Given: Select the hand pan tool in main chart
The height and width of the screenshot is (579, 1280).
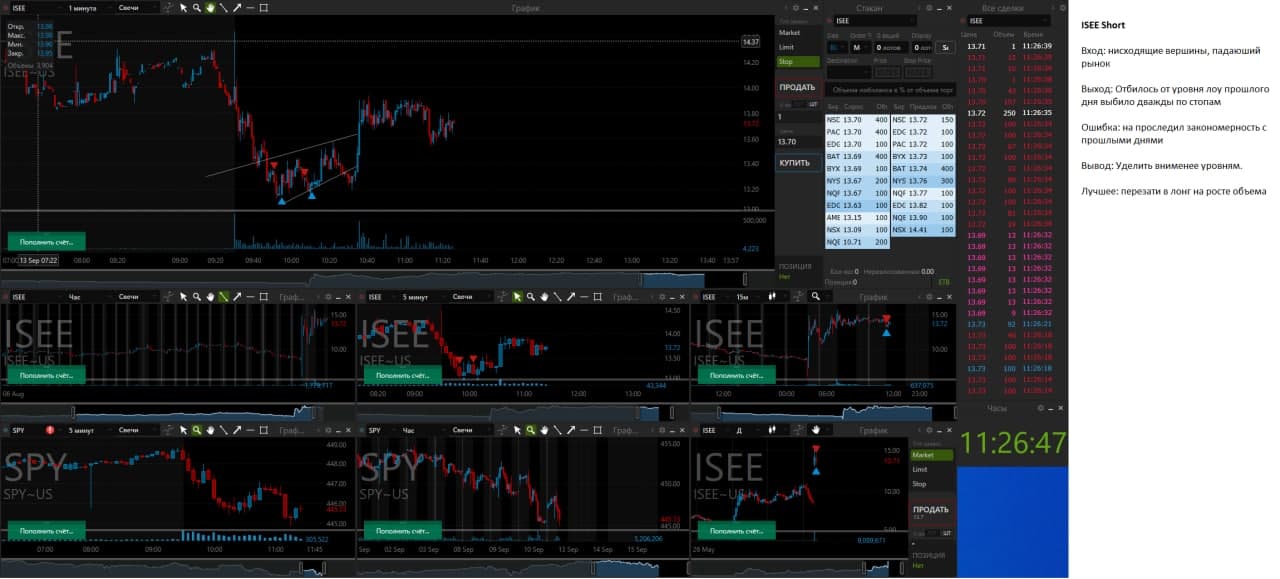Looking at the screenshot, I should (210, 7).
